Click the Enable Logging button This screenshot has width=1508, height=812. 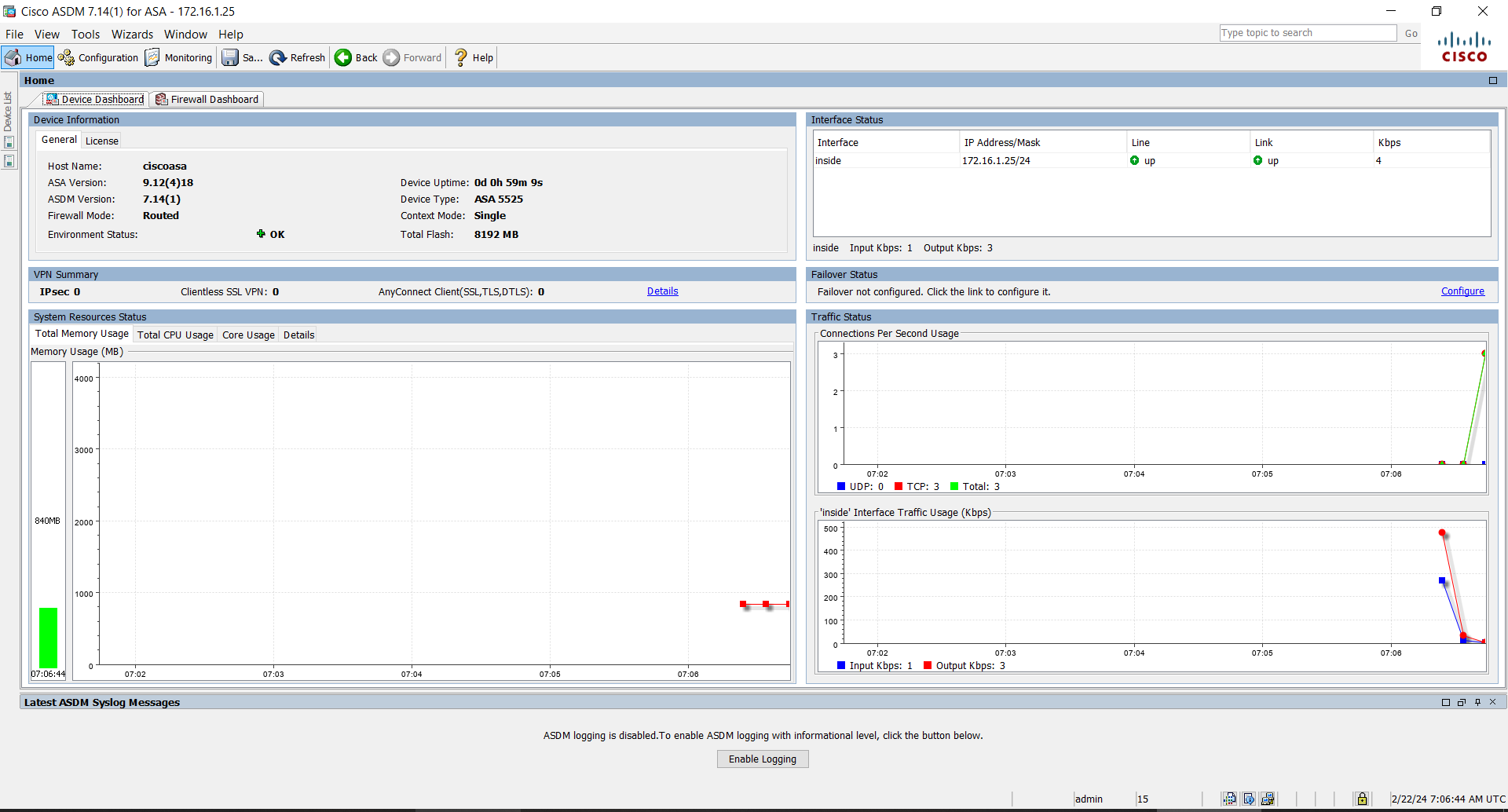[x=762, y=759]
